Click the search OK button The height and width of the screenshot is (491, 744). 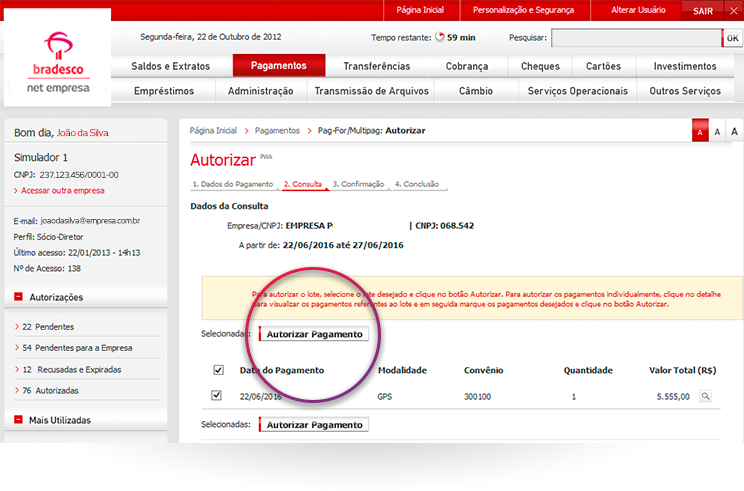pyautogui.click(x=733, y=38)
